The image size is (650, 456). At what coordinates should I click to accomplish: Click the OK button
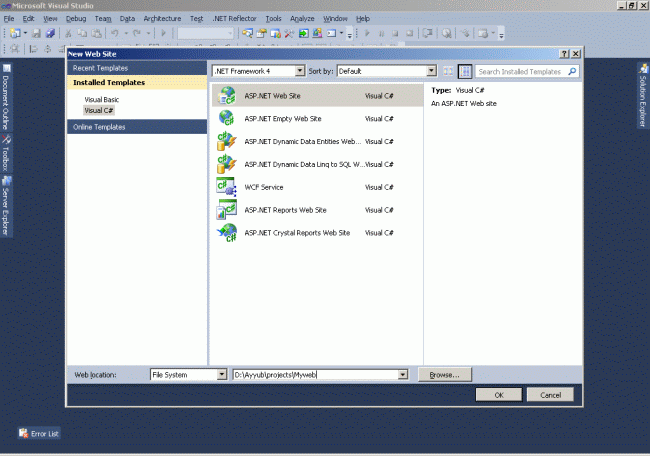click(x=499, y=395)
